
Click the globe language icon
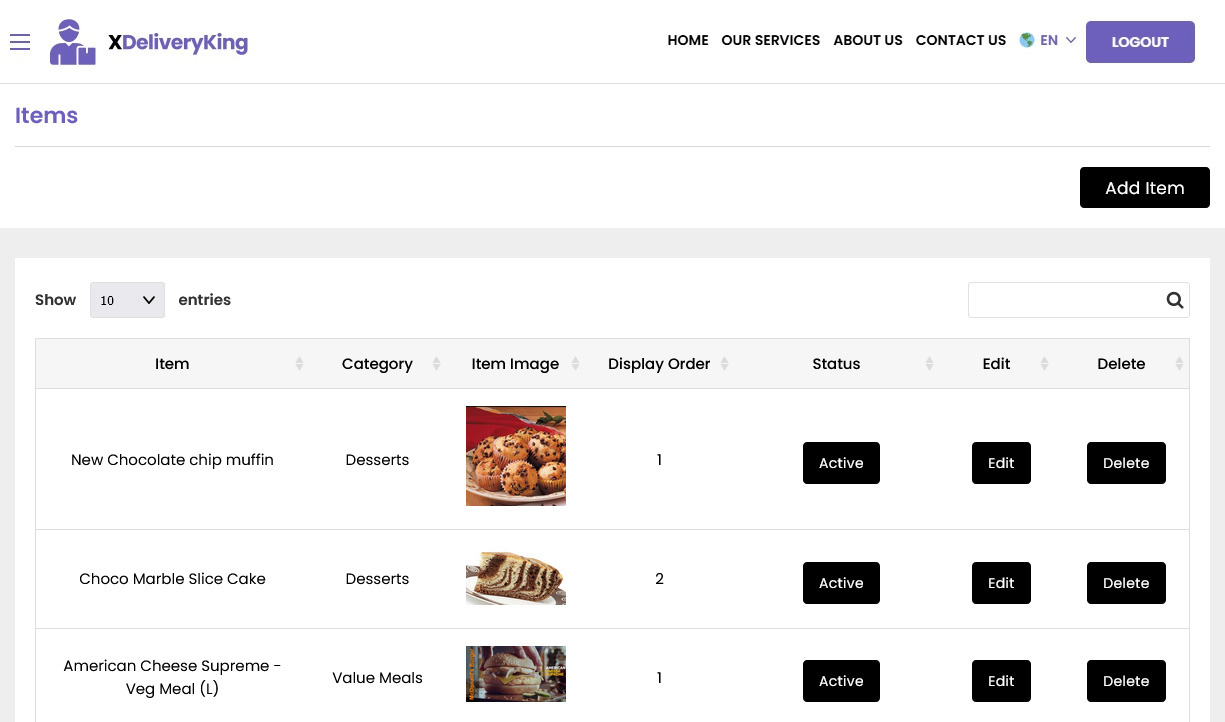(1027, 40)
